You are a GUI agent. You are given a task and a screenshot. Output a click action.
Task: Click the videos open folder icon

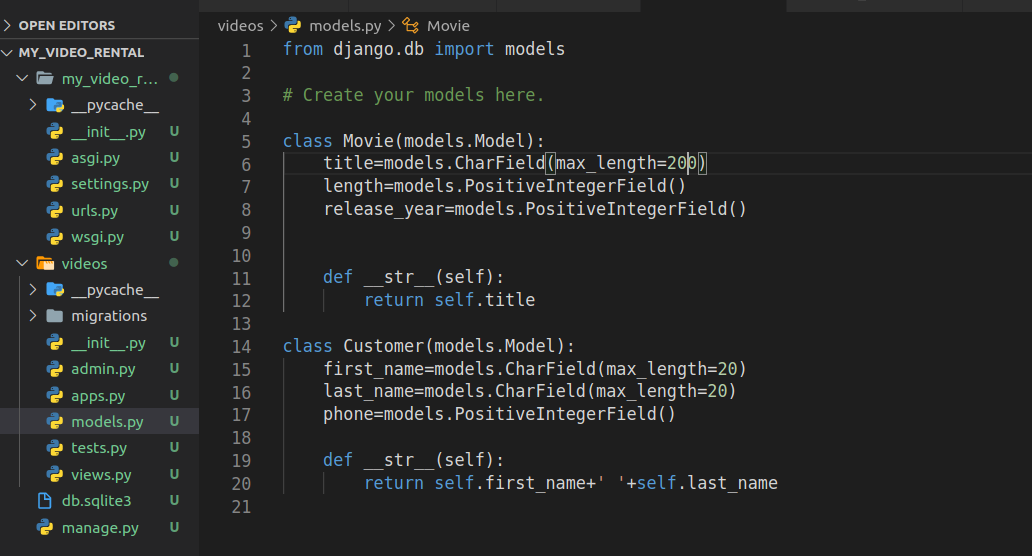pos(45,263)
